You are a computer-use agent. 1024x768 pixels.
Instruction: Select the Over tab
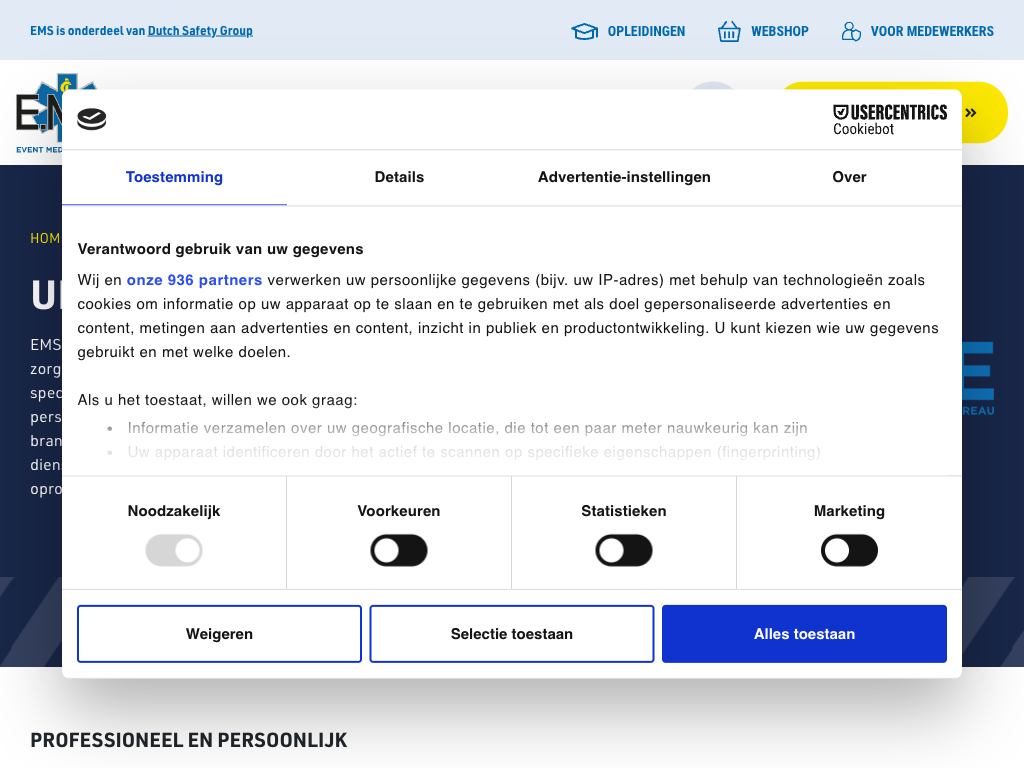pyautogui.click(x=849, y=177)
